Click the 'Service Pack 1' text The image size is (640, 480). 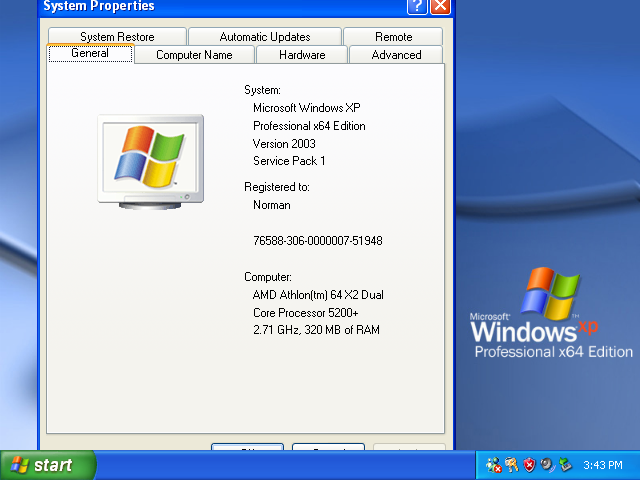[289, 161]
